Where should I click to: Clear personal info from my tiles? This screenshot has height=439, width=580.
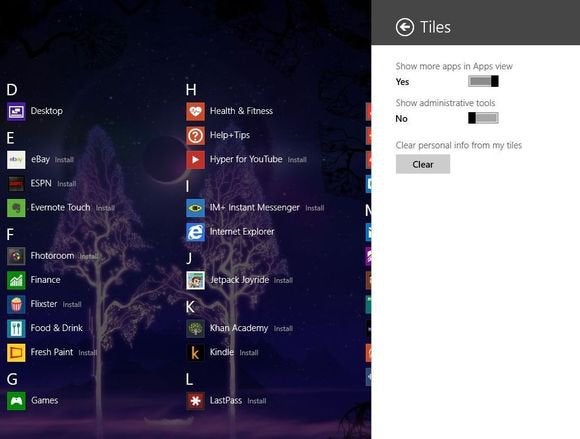423,164
